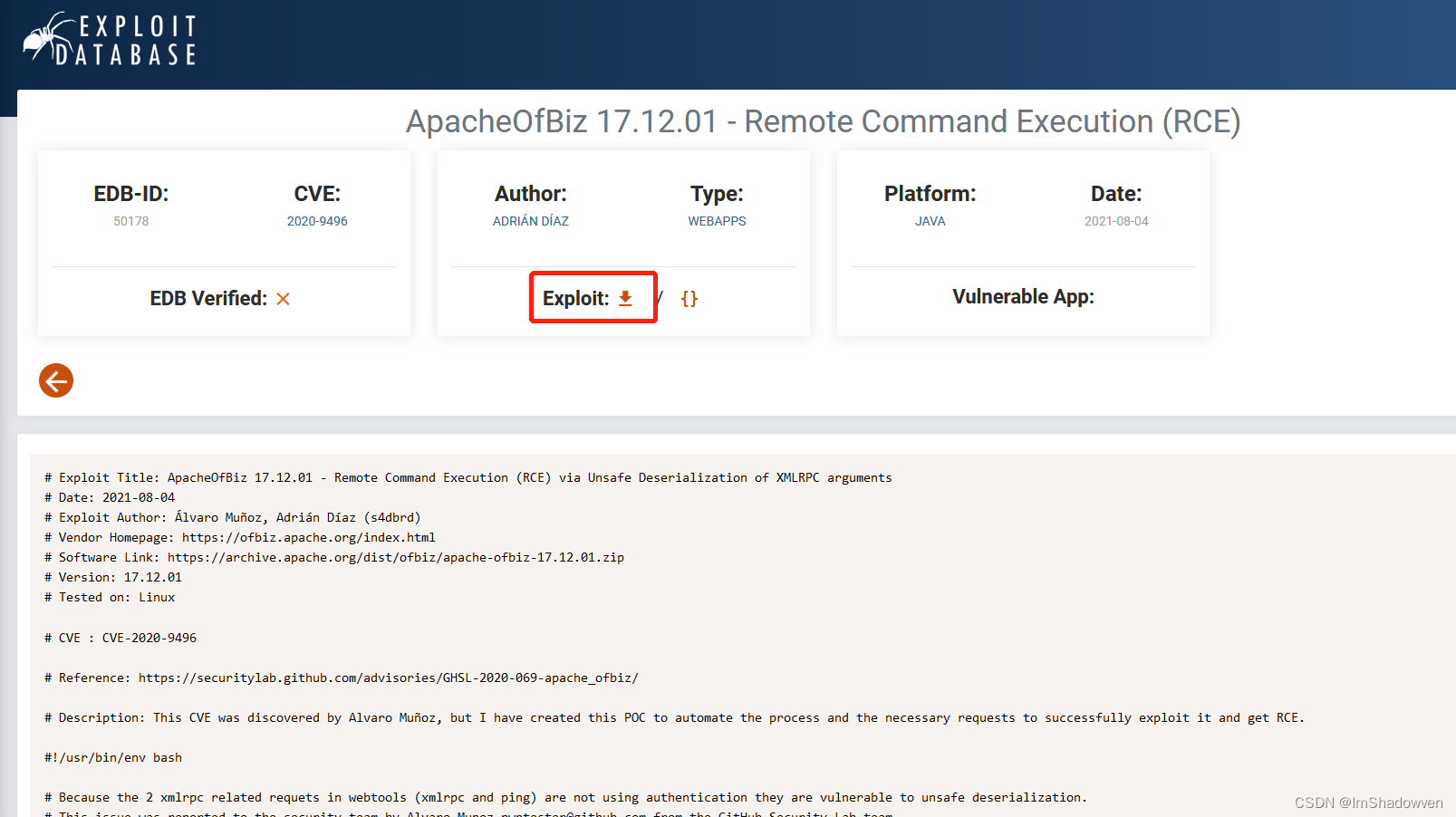Open the WEBAPPS type link
Screen dimensions: 1456x817
tap(717, 221)
